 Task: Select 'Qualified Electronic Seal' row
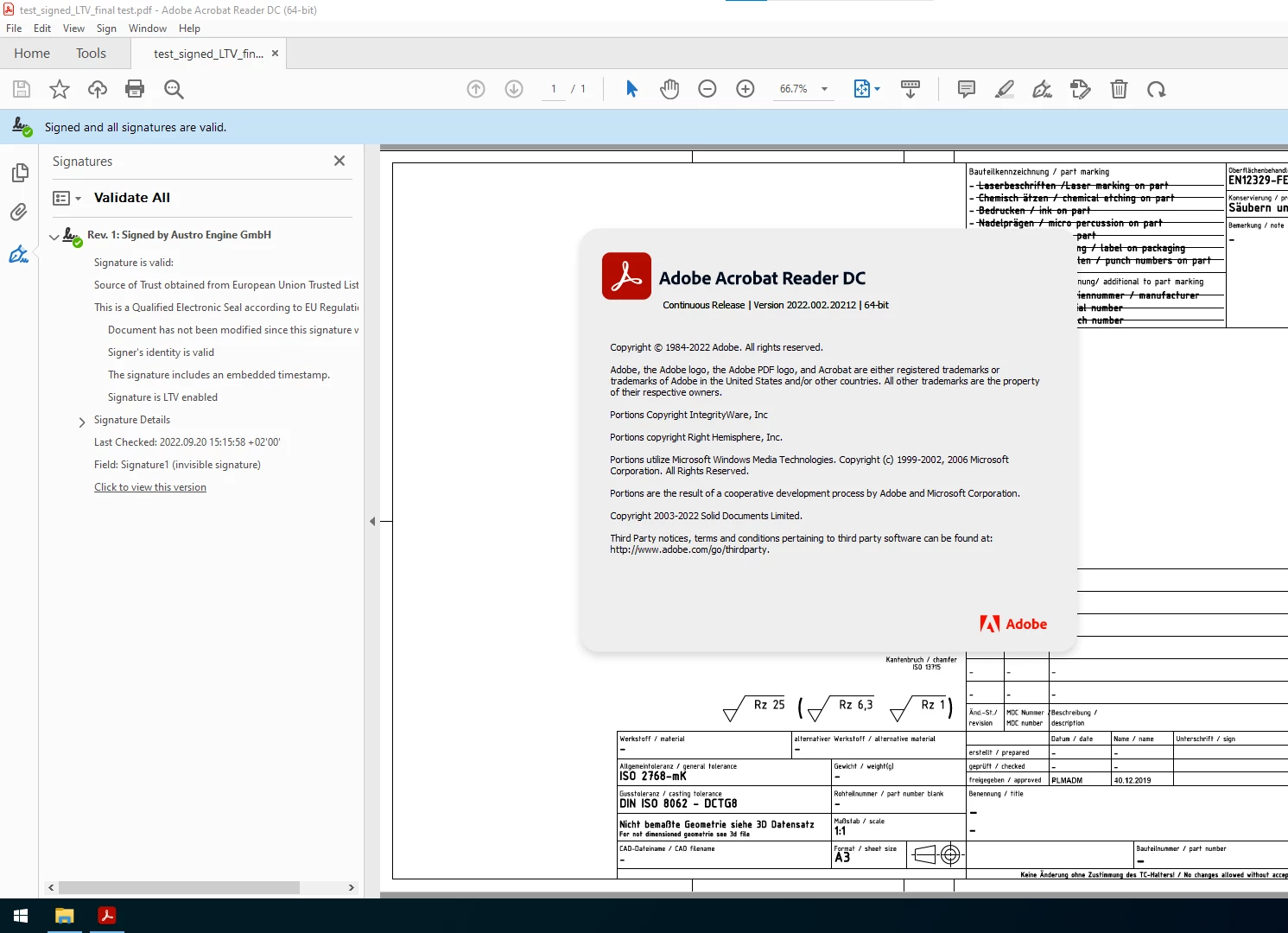[x=226, y=308]
